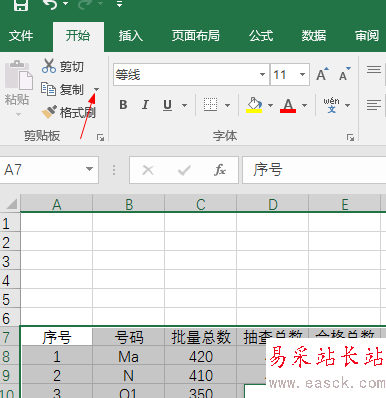Click the increase font size icon

(x=322, y=74)
